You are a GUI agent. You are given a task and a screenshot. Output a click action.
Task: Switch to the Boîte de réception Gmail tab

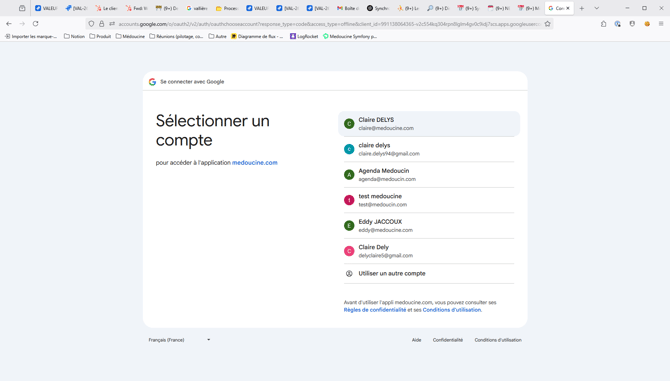point(347,8)
